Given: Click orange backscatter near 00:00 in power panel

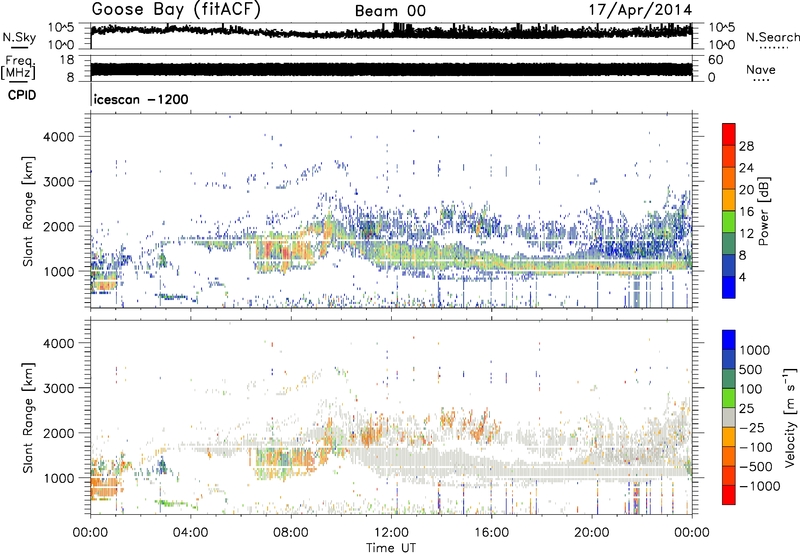Looking at the screenshot, I should click(x=104, y=284).
